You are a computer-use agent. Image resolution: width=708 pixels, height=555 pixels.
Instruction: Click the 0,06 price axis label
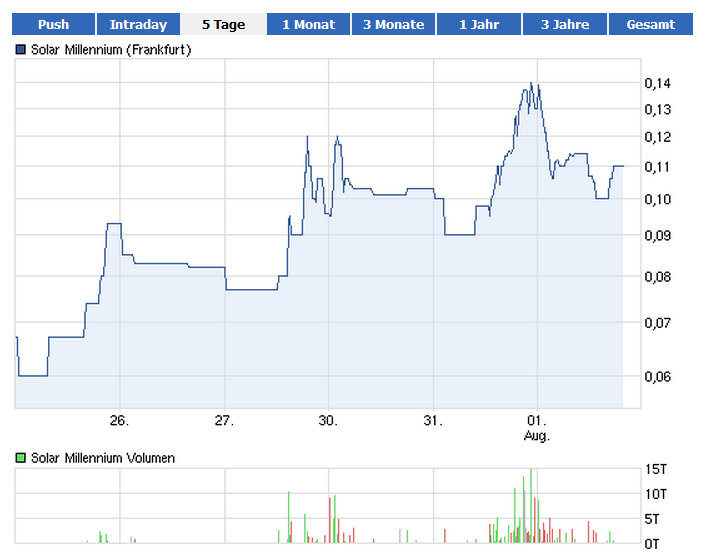[x=657, y=376]
